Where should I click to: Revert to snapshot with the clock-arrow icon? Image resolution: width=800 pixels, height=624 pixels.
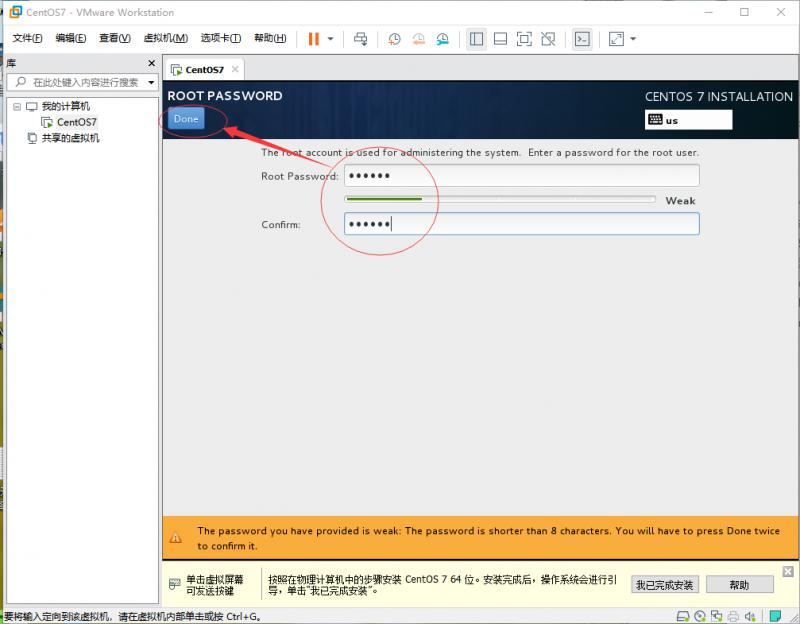(x=418, y=39)
